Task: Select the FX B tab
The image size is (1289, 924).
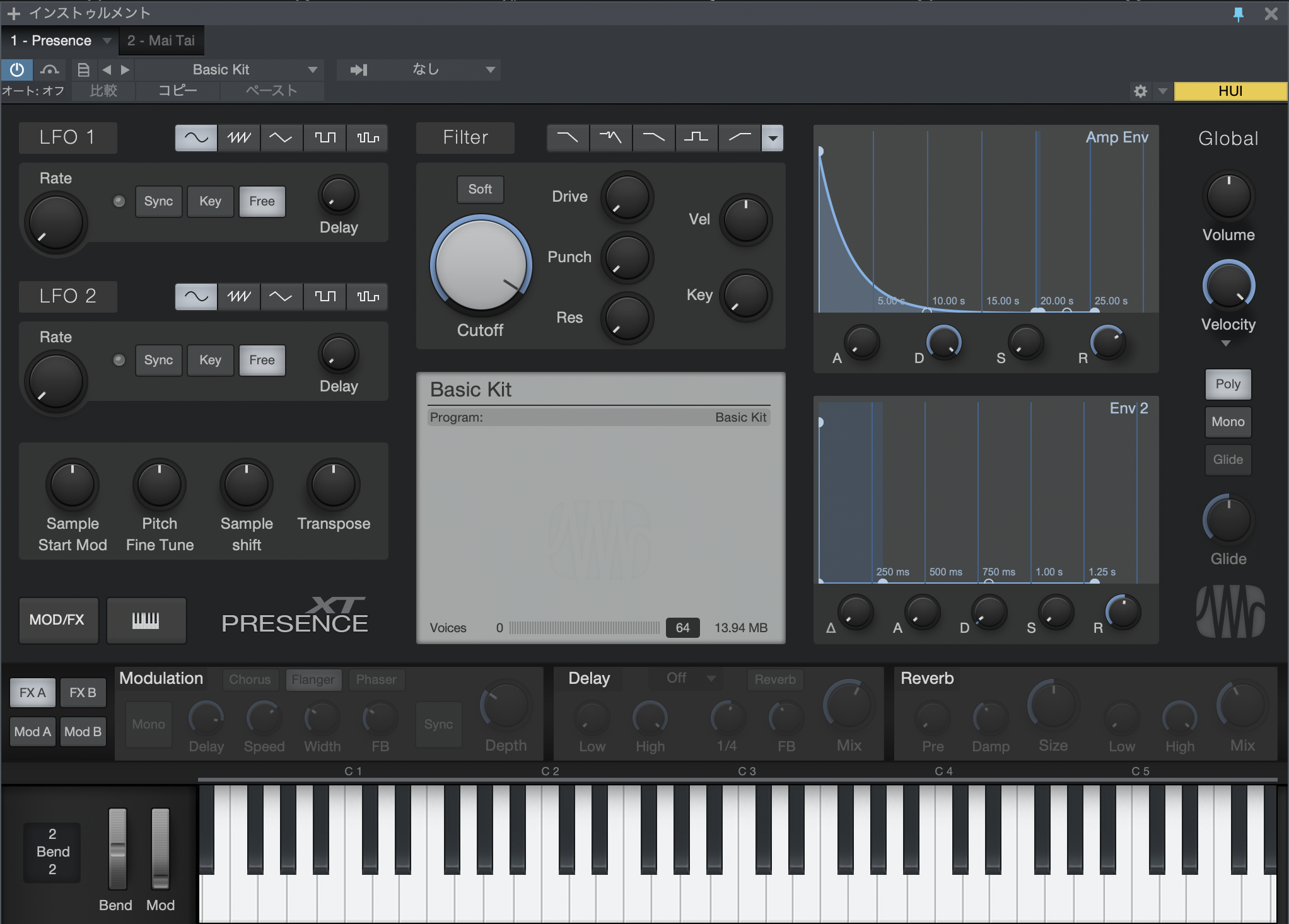Action: 83,693
